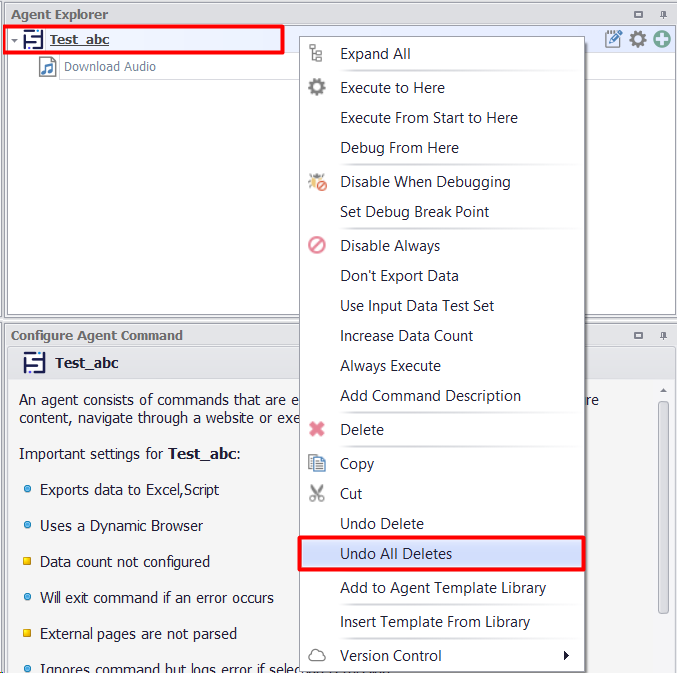
Task: Select the Download Audio command
Action: click(110, 67)
